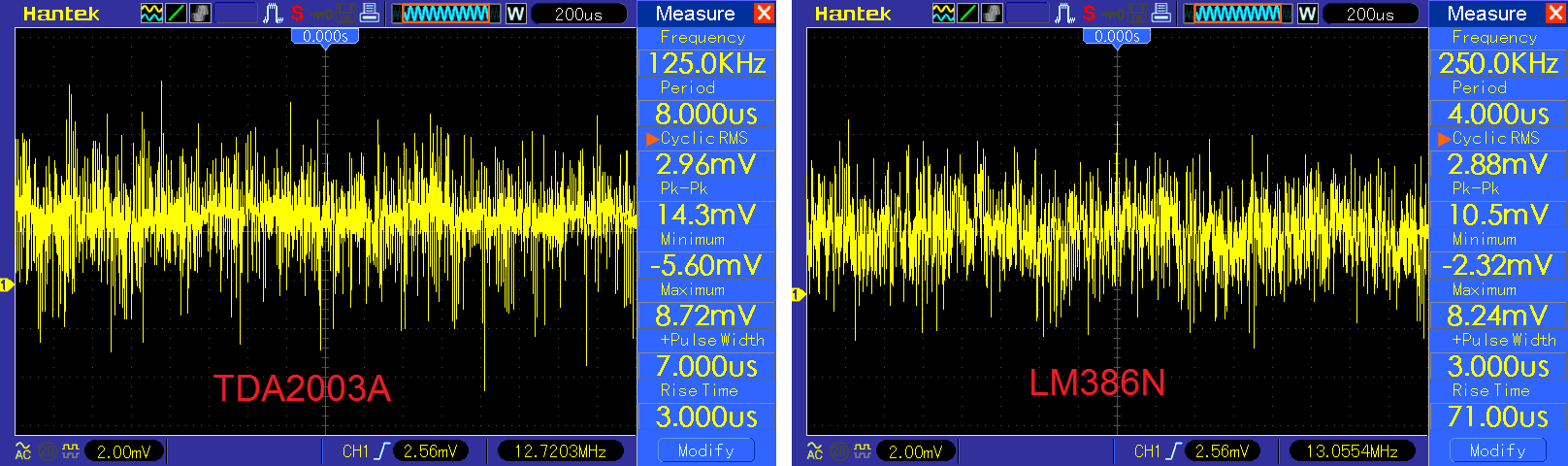Click waveform memory overview bar in TDA2003A screen
Screen dimensions: 1568x466
tap(446, 14)
